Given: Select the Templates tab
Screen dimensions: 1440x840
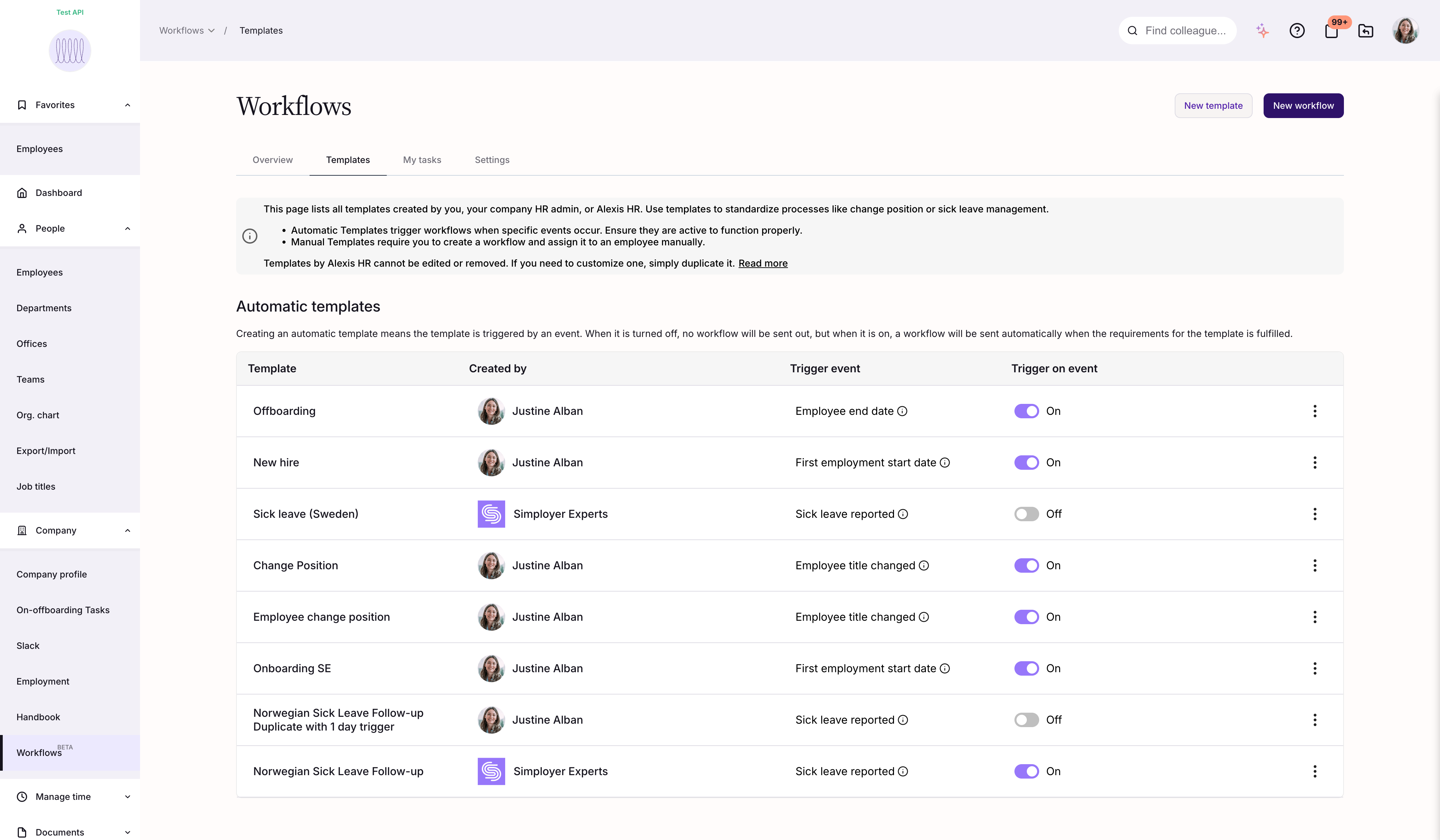Looking at the screenshot, I should pyautogui.click(x=348, y=160).
